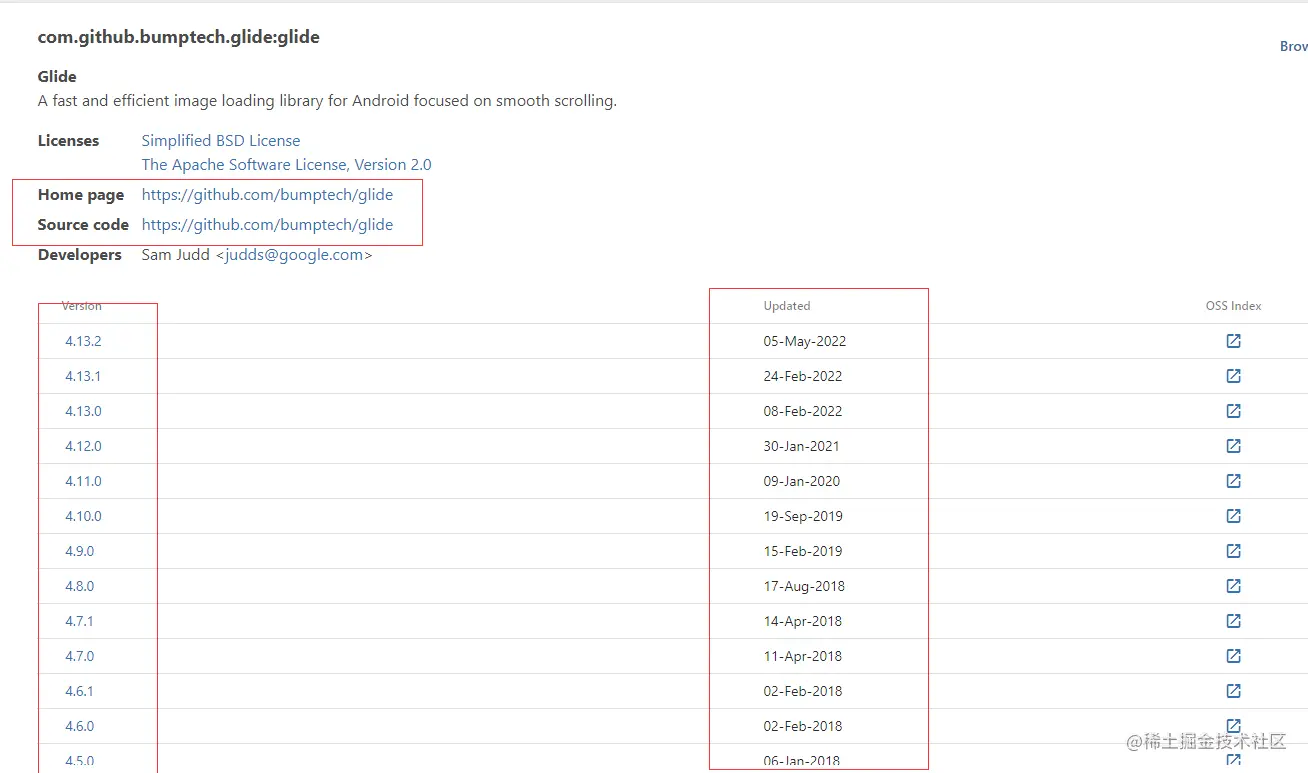Open version 4.7.1 link
1308x773 pixels.
click(x=79, y=621)
